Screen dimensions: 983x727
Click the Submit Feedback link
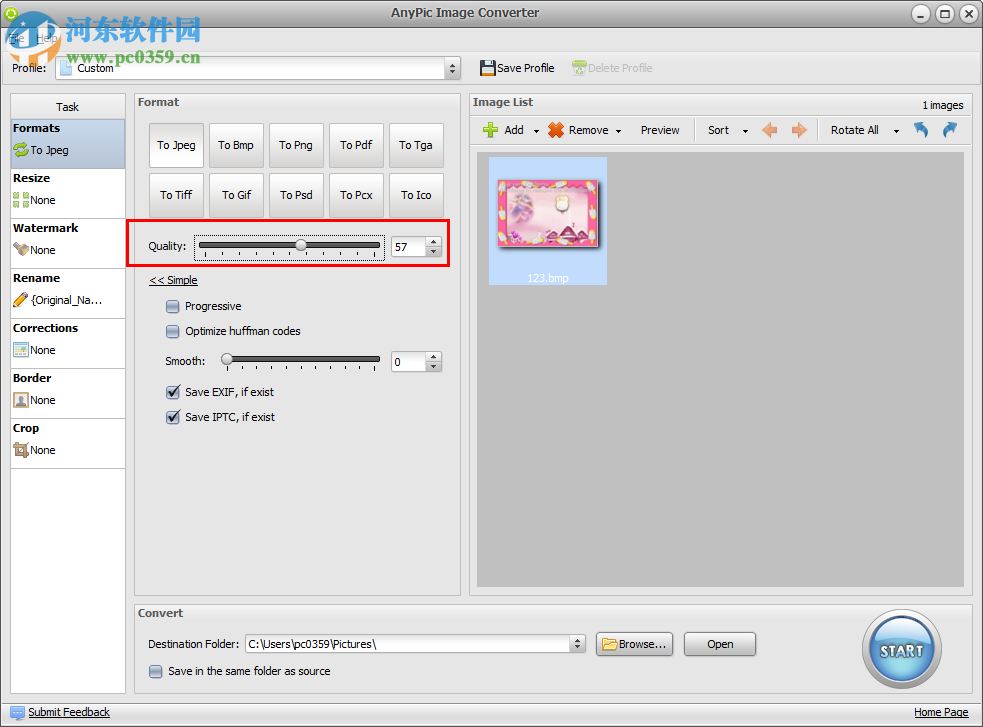[x=69, y=712]
